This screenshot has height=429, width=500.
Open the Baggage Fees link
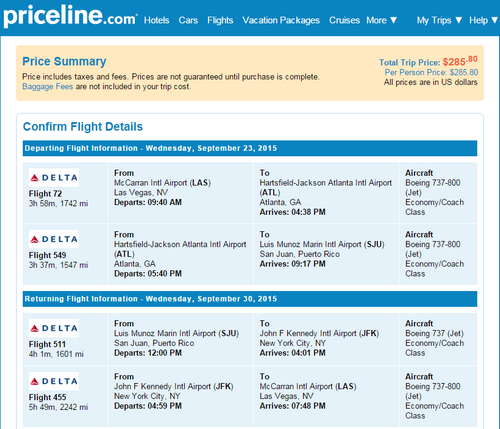(x=47, y=87)
